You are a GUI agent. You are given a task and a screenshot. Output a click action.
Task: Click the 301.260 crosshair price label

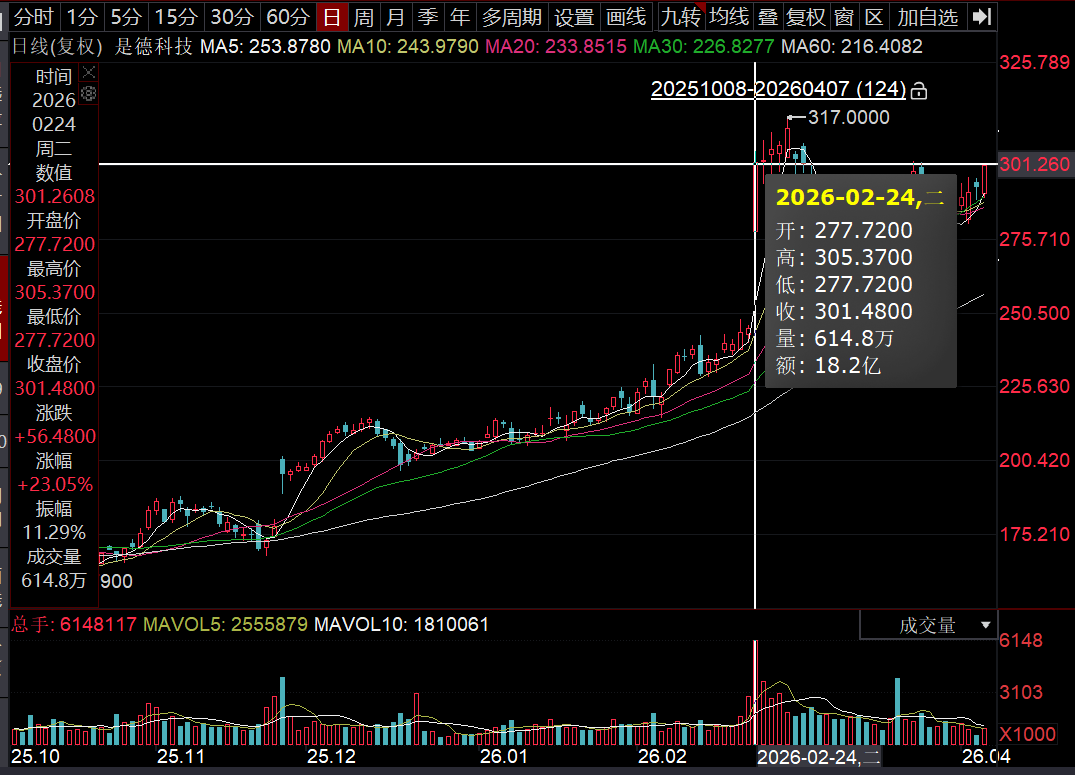coord(1035,165)
